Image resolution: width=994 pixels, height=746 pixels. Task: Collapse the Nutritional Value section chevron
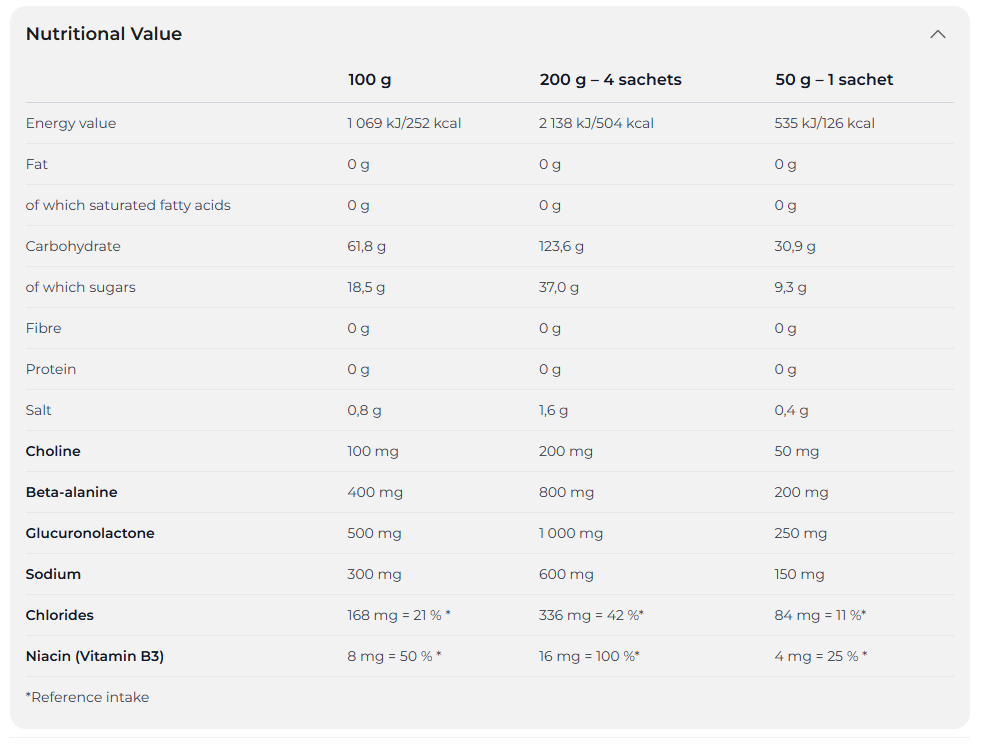click(938, 34)
